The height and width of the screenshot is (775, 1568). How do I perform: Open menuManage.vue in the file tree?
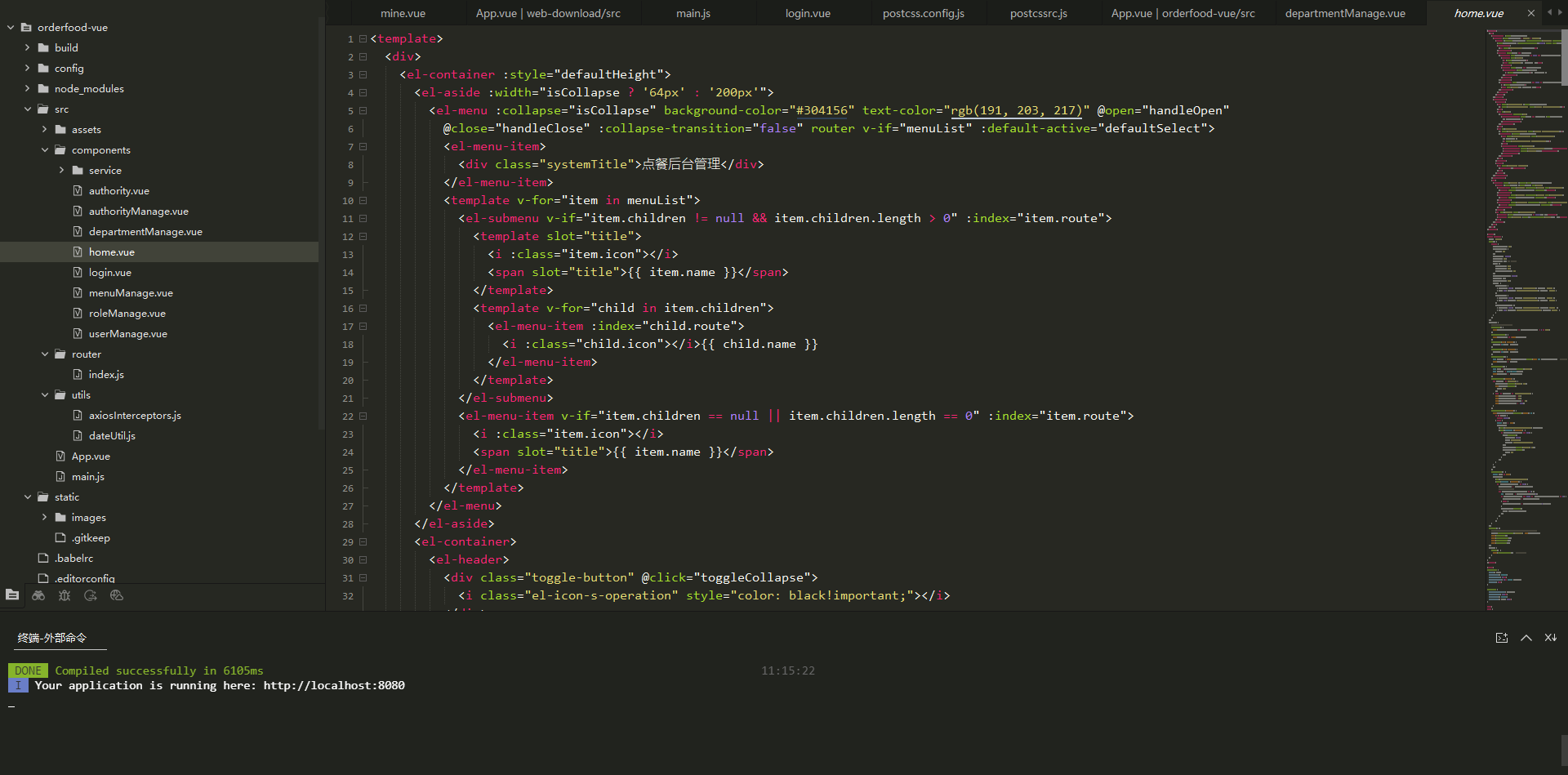point(131,293)
